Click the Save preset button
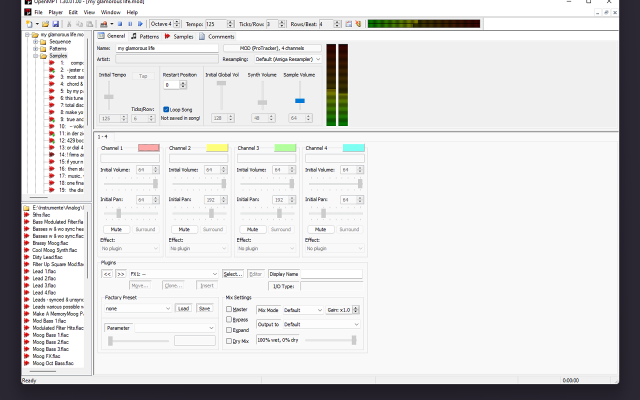 [x=204, y=308]
